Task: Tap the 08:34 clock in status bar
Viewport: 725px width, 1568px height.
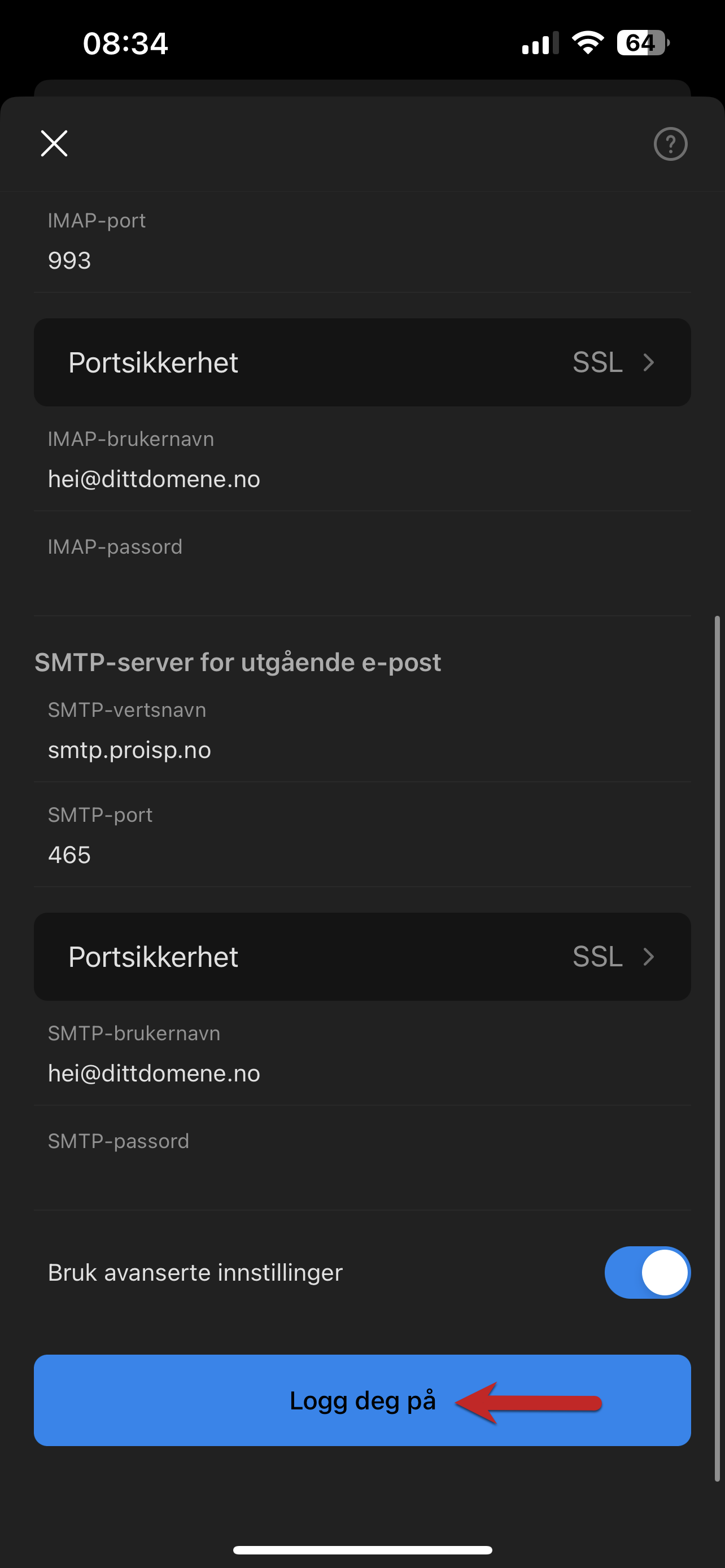Action: click(x=125, y=44)
